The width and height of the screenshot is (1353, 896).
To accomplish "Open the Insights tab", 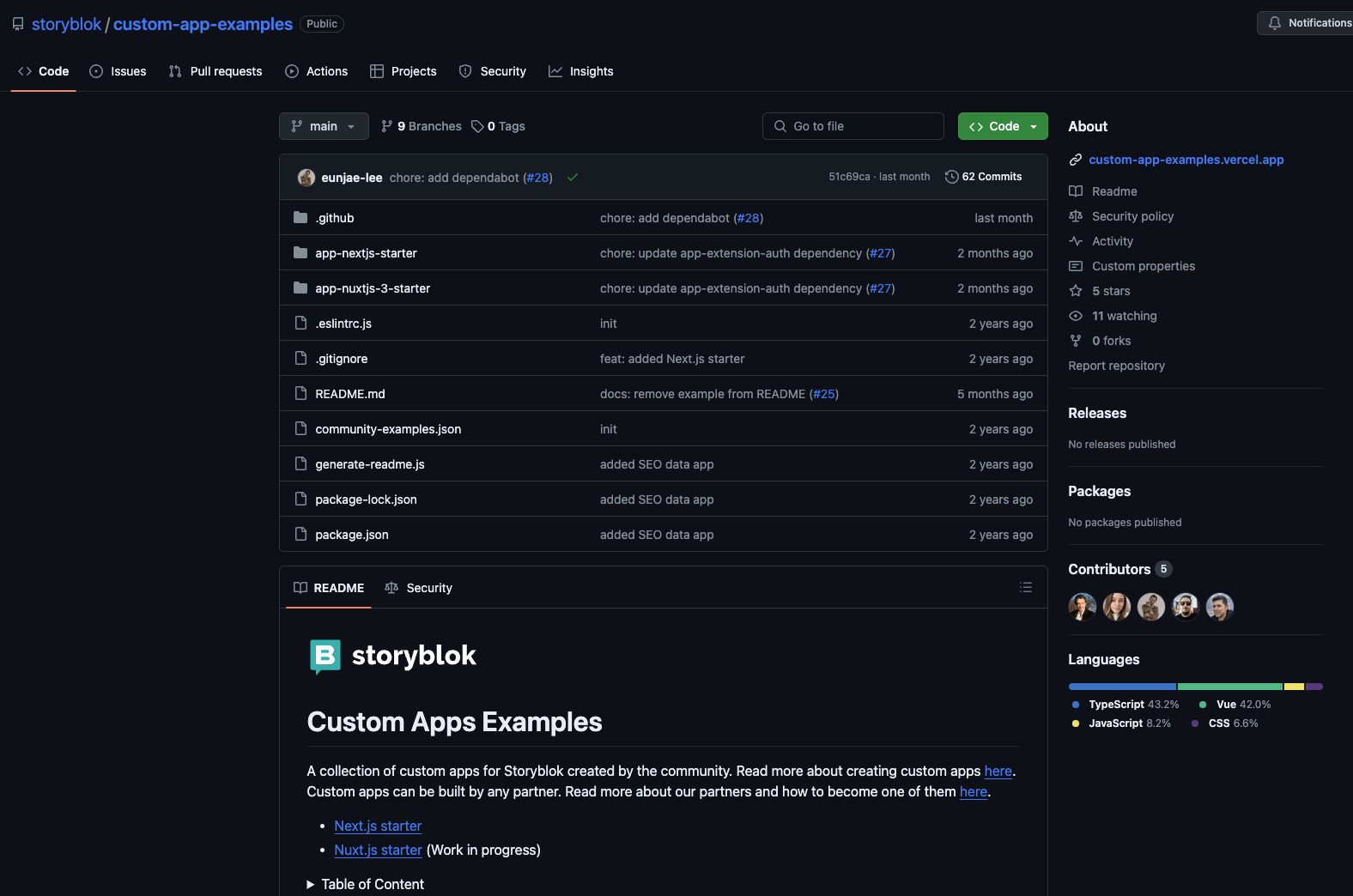I will coord(581,71).
